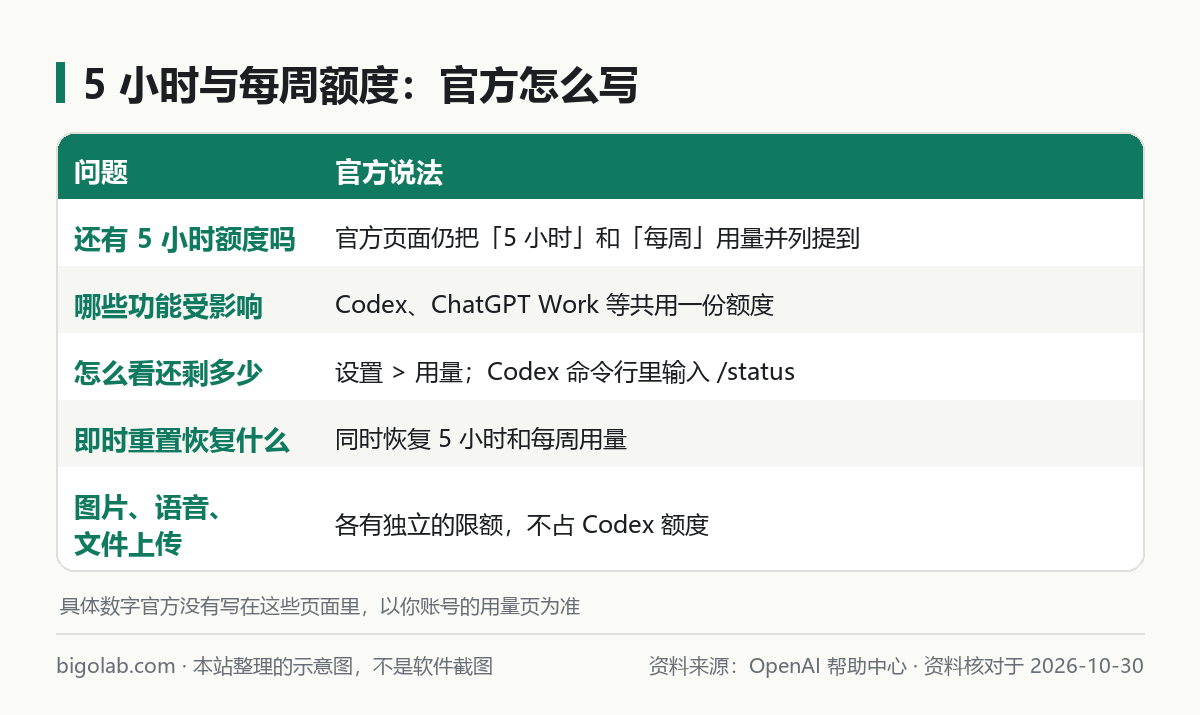The image size is (1200, 715).
Task: Click the cell mentioning '/status' command
Action: click(565, 373)
